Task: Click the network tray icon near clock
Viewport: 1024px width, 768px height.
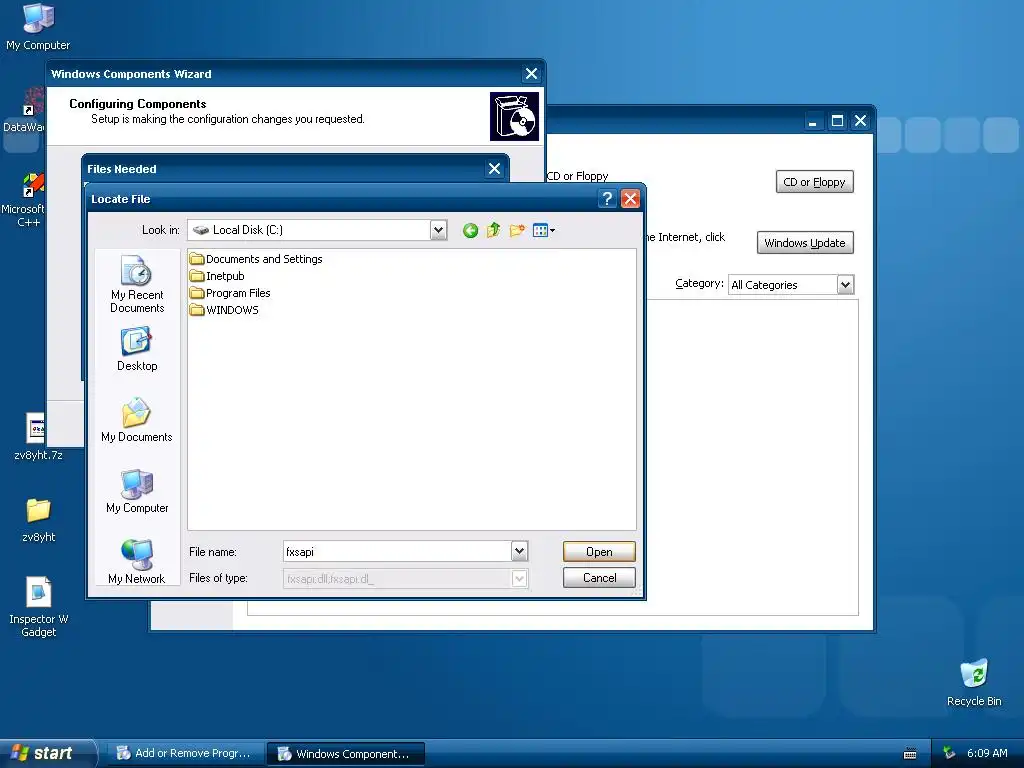Action: (949, 753)
